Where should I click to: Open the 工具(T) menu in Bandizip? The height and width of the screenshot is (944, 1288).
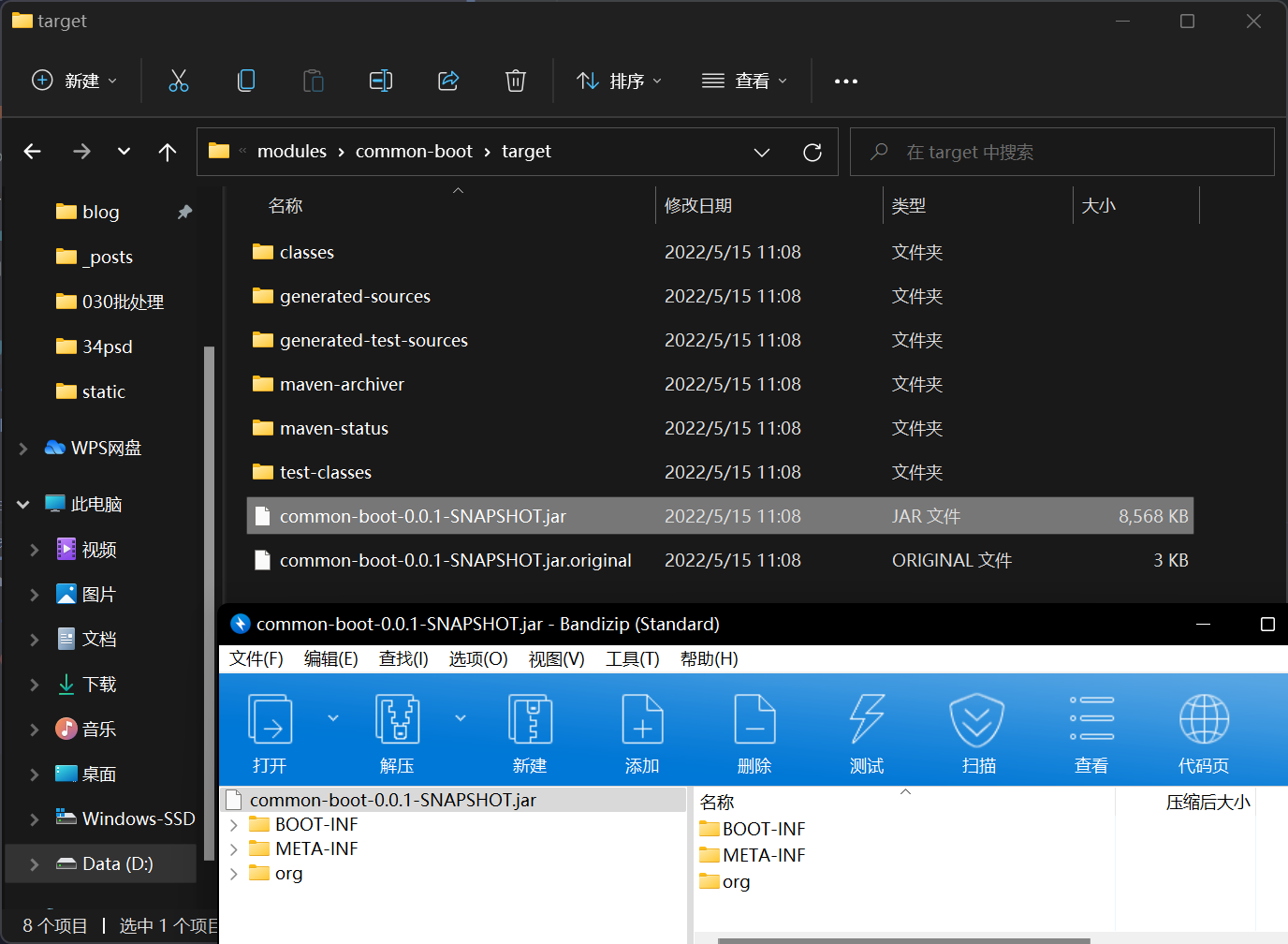click(x=632, y=659)
